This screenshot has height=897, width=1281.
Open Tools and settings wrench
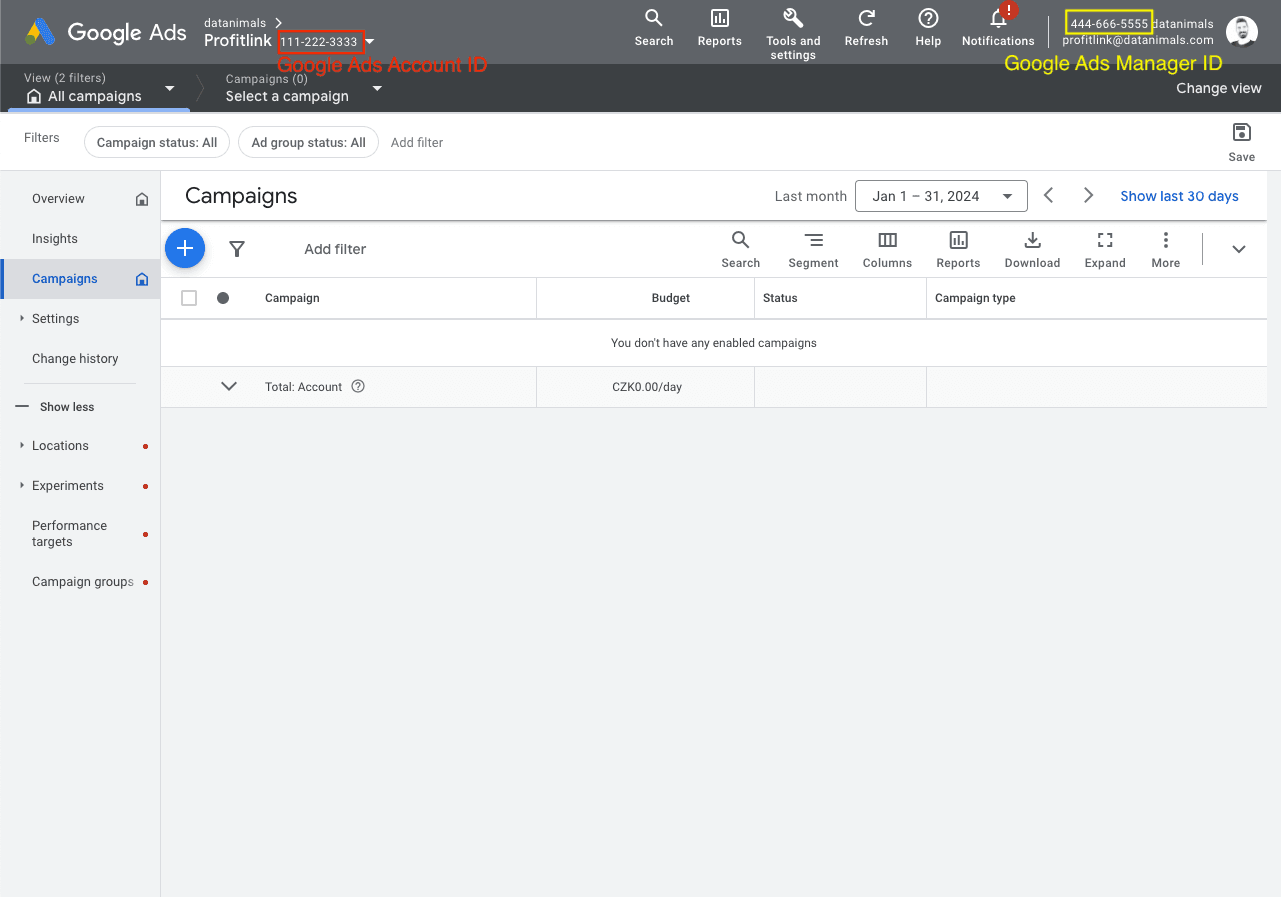pyautogui.click(x=793, y=33)
